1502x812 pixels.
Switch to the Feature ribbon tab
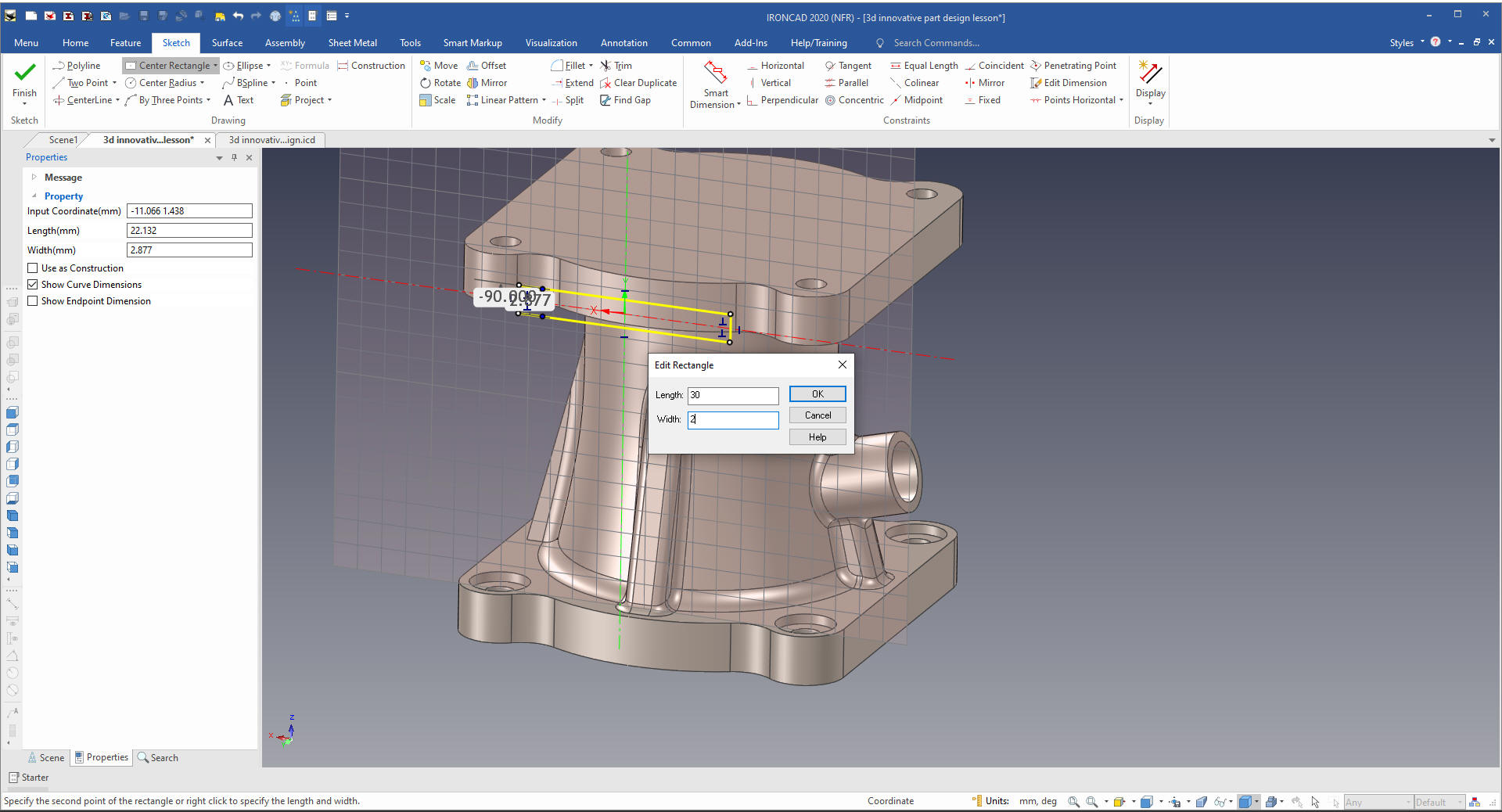[x=125, y=43]
